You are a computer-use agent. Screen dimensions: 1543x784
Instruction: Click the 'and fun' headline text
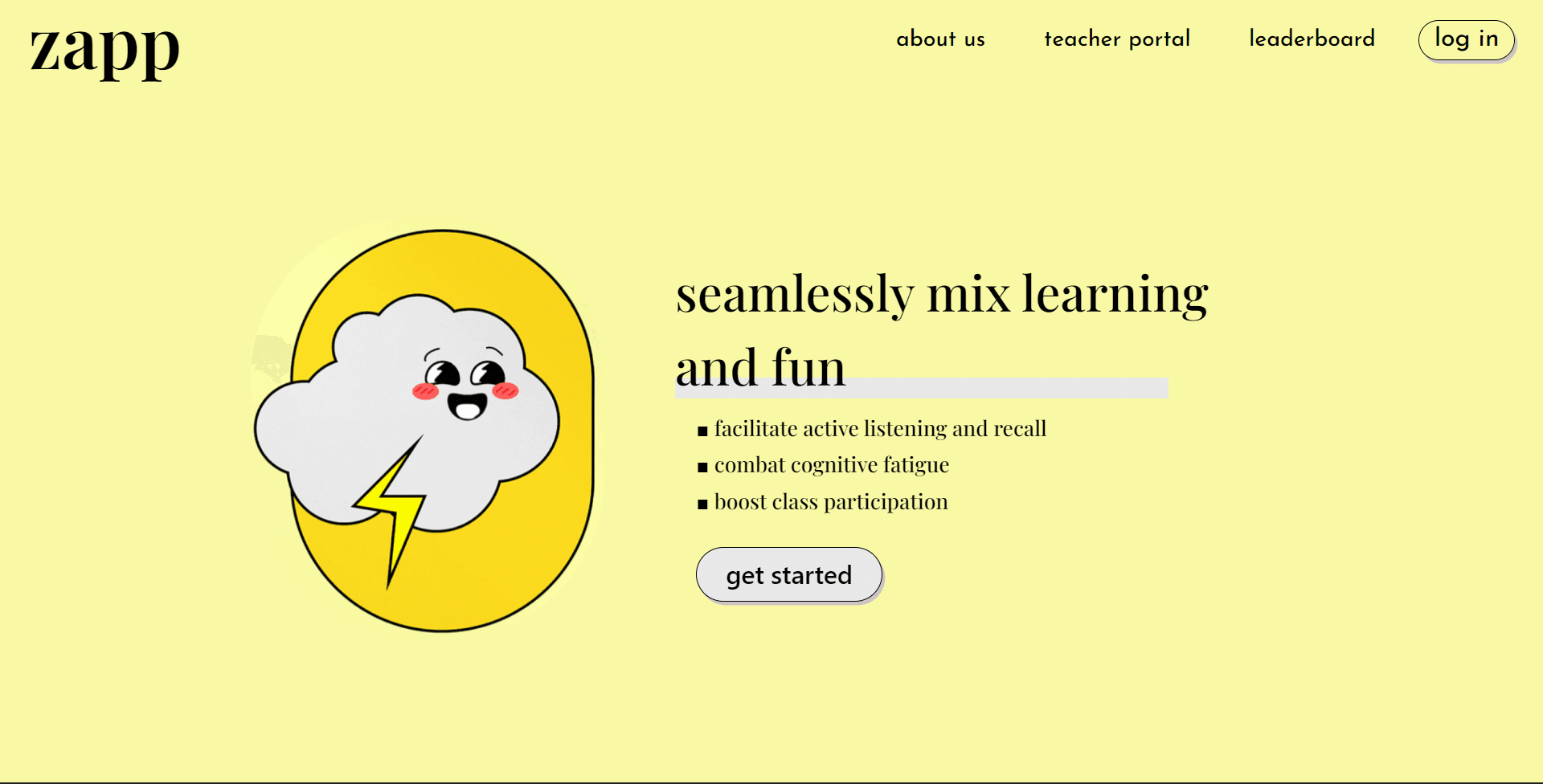pos(760,368)
